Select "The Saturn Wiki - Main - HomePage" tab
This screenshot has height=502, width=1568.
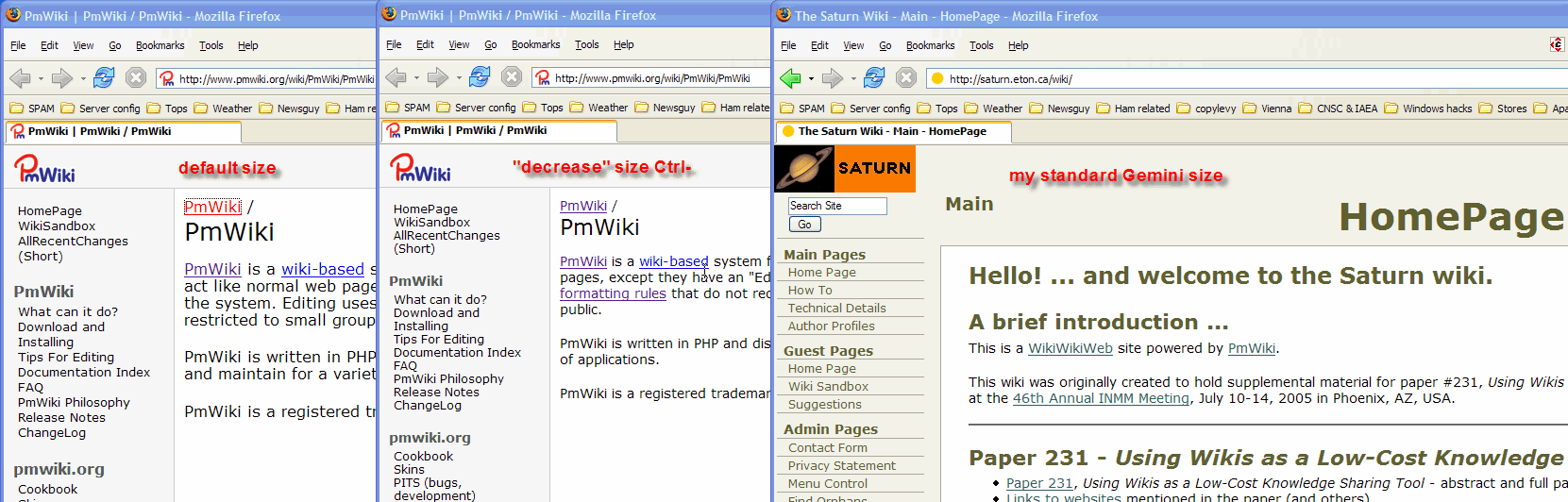click(x=891, y=131)
